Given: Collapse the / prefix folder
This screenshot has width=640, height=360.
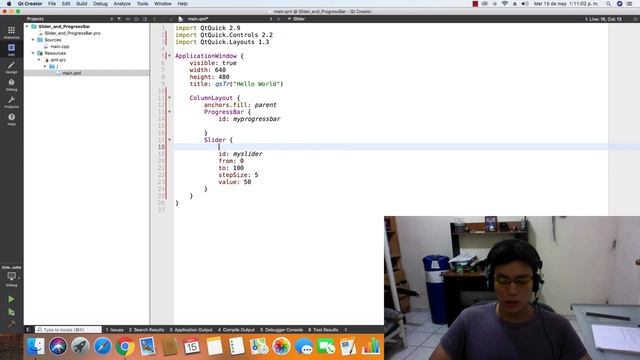Looking at the screenshot, I should tap(45, 67).
